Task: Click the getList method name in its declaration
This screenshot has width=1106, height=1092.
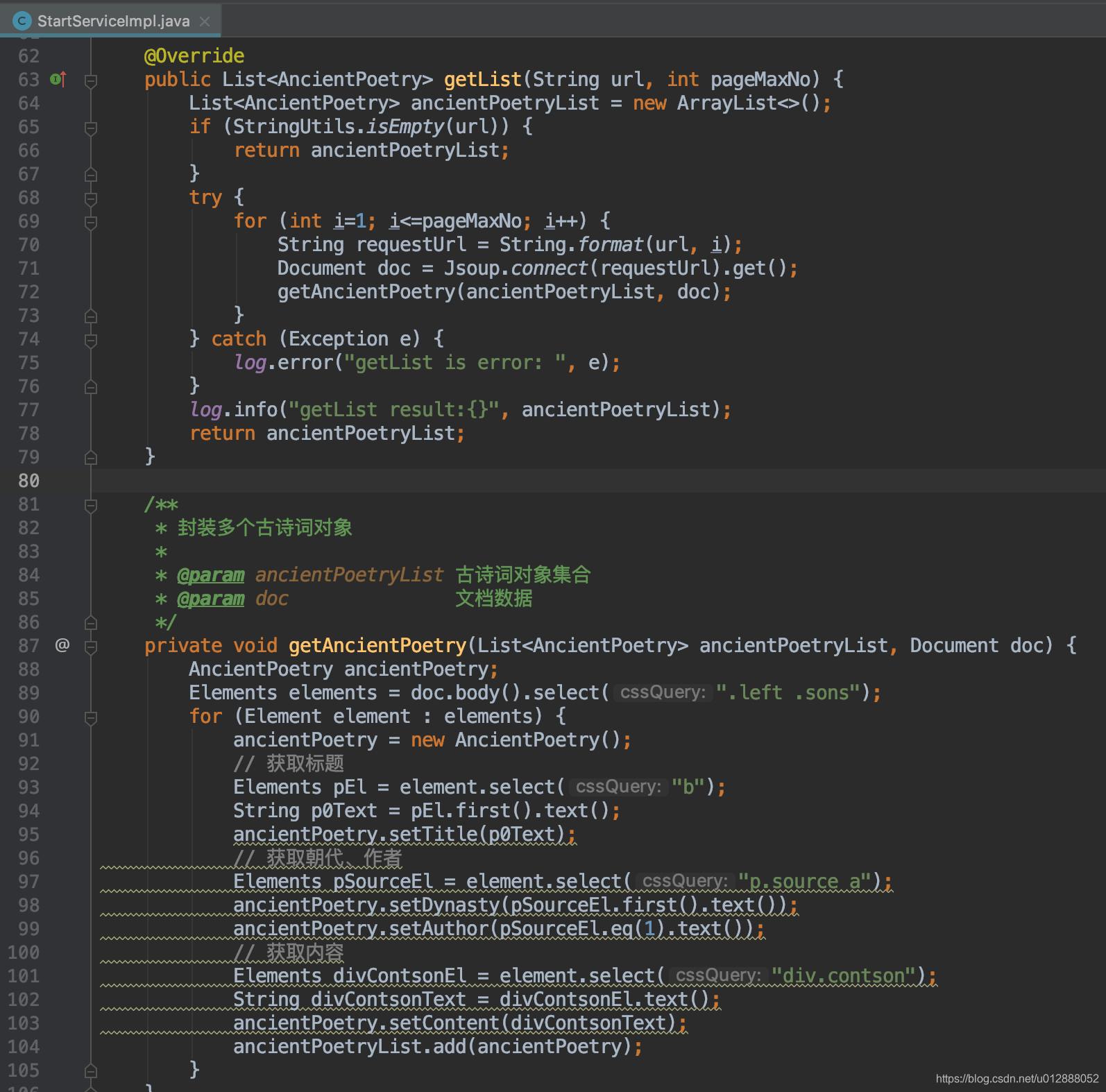Action: coord(483,79)
